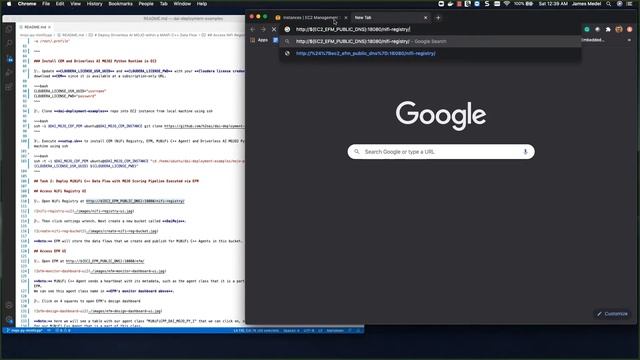Open the Bookmarks menu
Screen dimensions: 640x360
click(120, 4)
